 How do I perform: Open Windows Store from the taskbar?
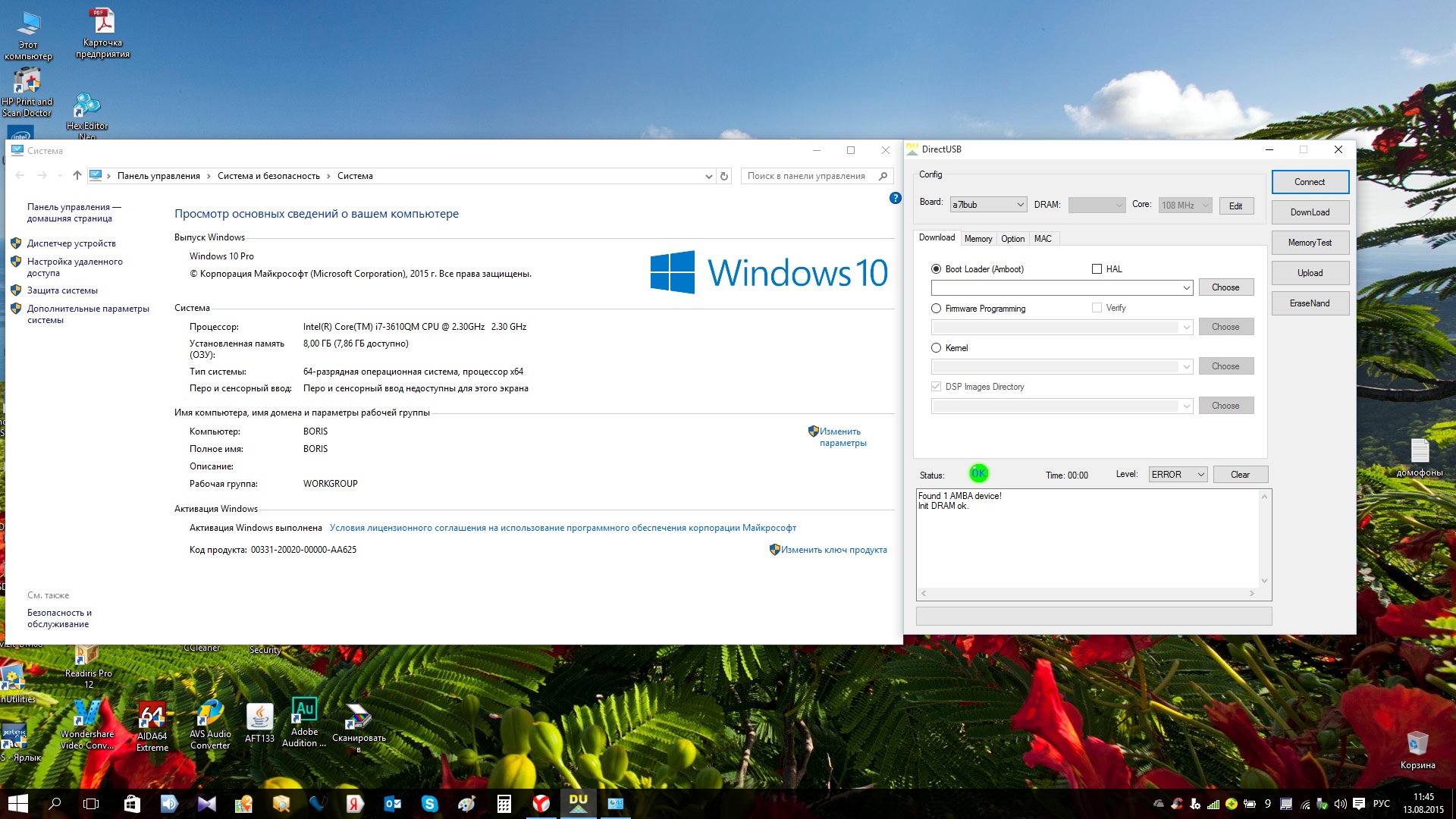132,804
